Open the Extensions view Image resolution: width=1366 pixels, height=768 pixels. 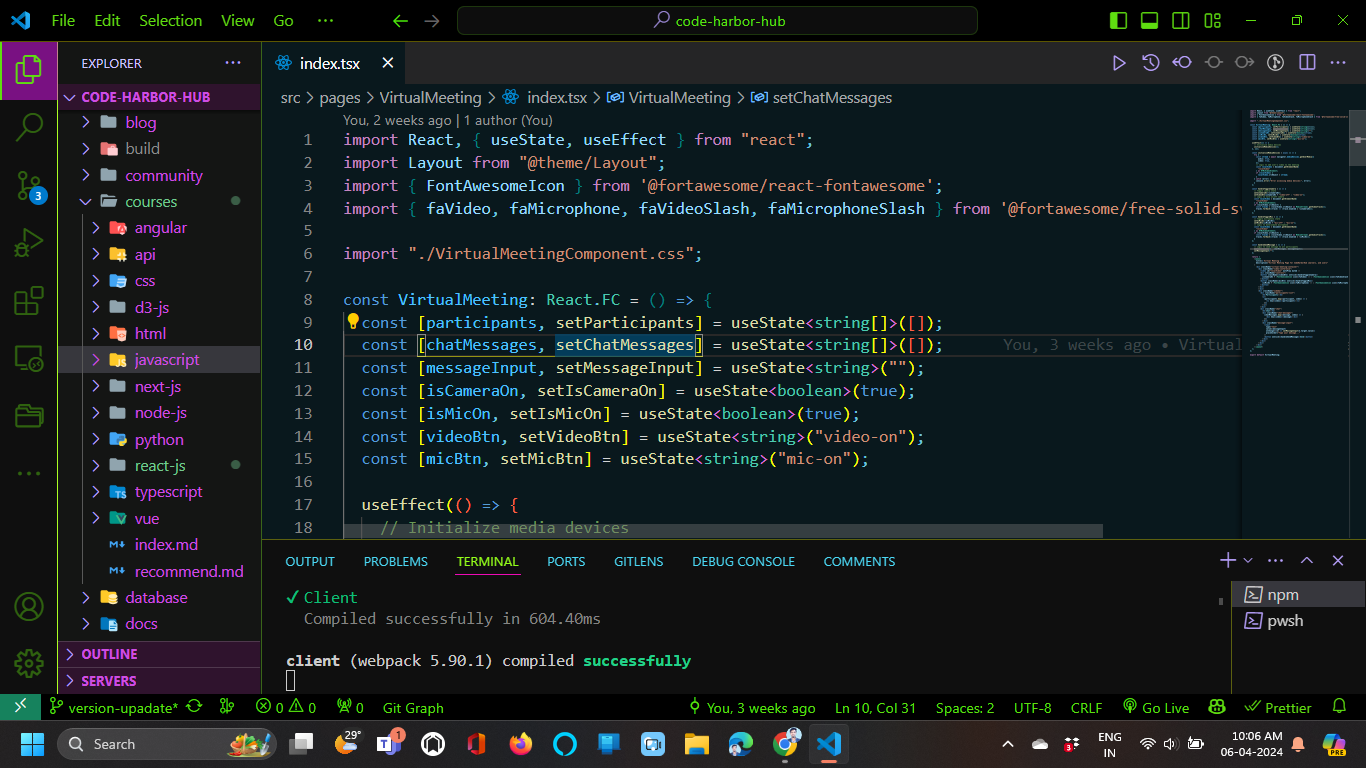(29, 301)
